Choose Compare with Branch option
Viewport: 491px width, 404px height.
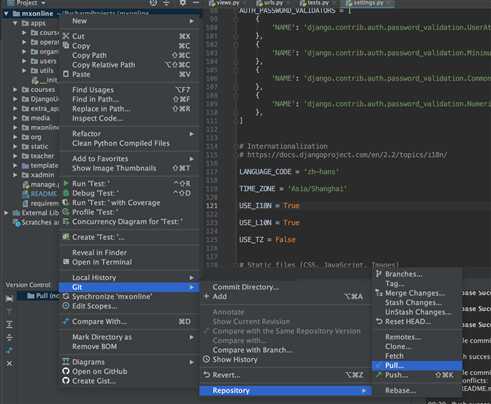(x=286, y=350)
